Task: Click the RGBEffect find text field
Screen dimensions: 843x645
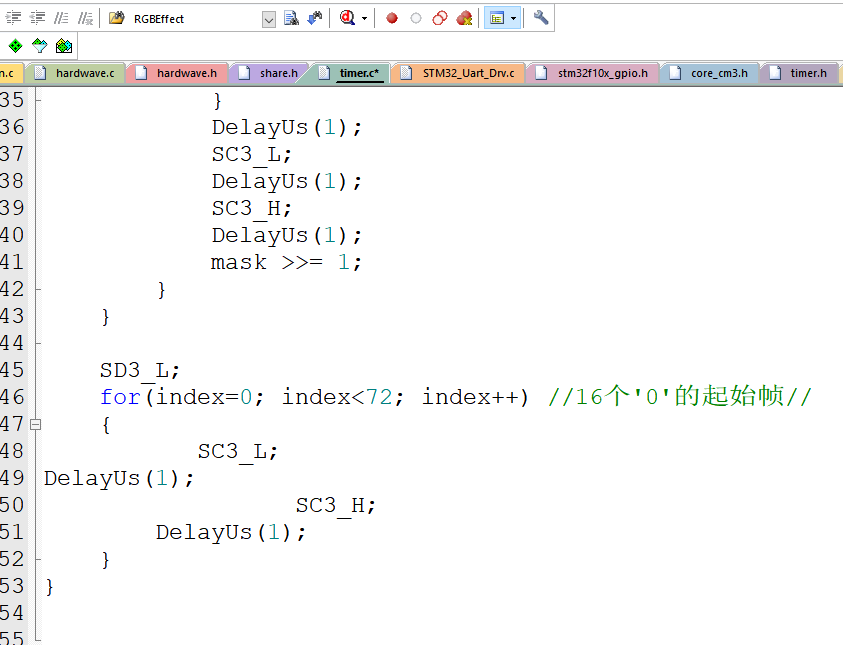Action: (196, 19)
